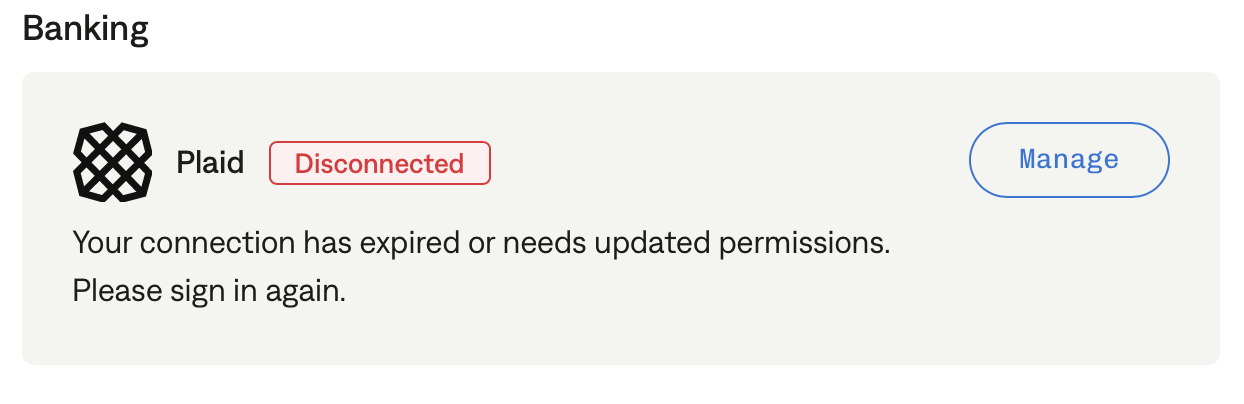Click the blue rounded Manage button border

1069,123
